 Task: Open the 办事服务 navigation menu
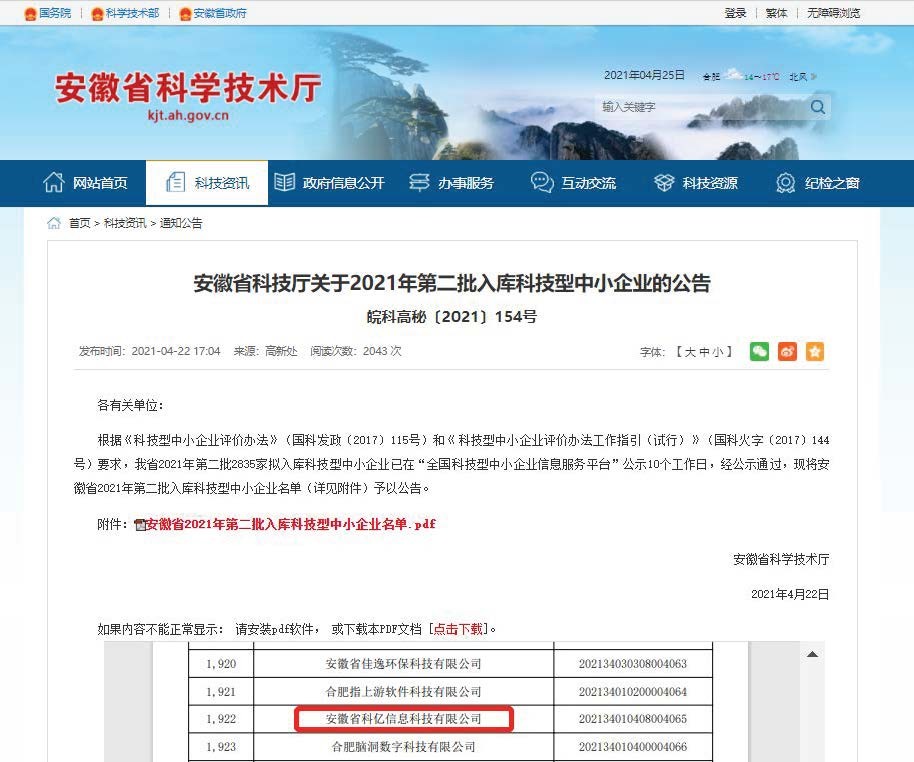(452, 183)
